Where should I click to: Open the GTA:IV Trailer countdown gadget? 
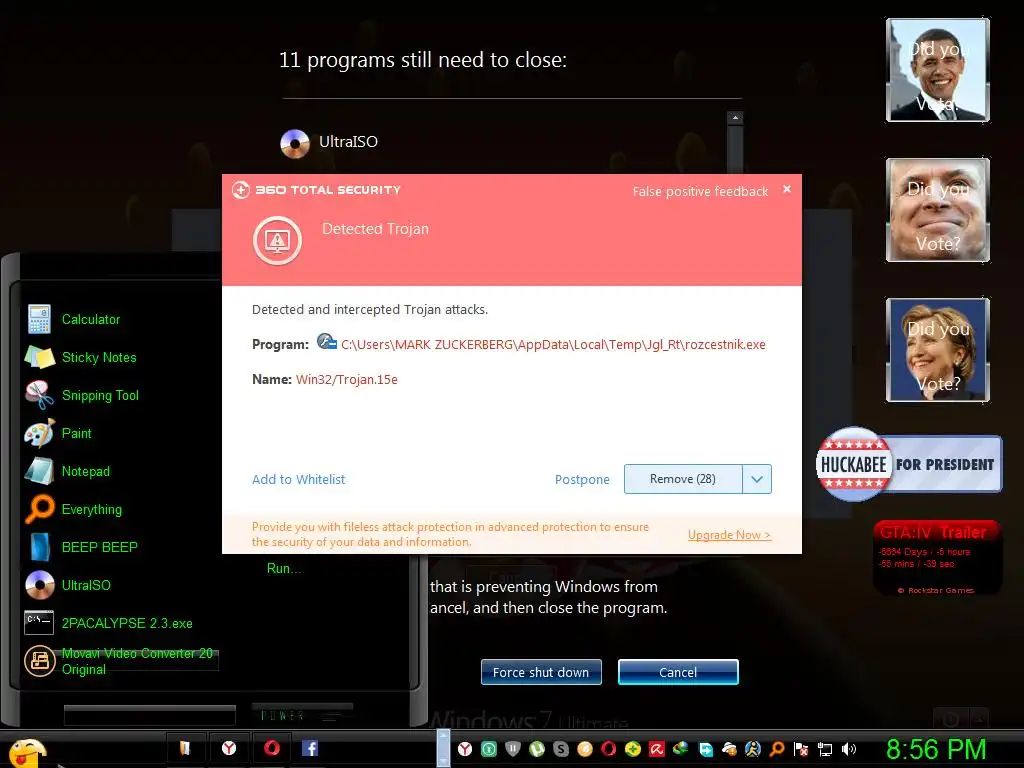coord(937,558)
